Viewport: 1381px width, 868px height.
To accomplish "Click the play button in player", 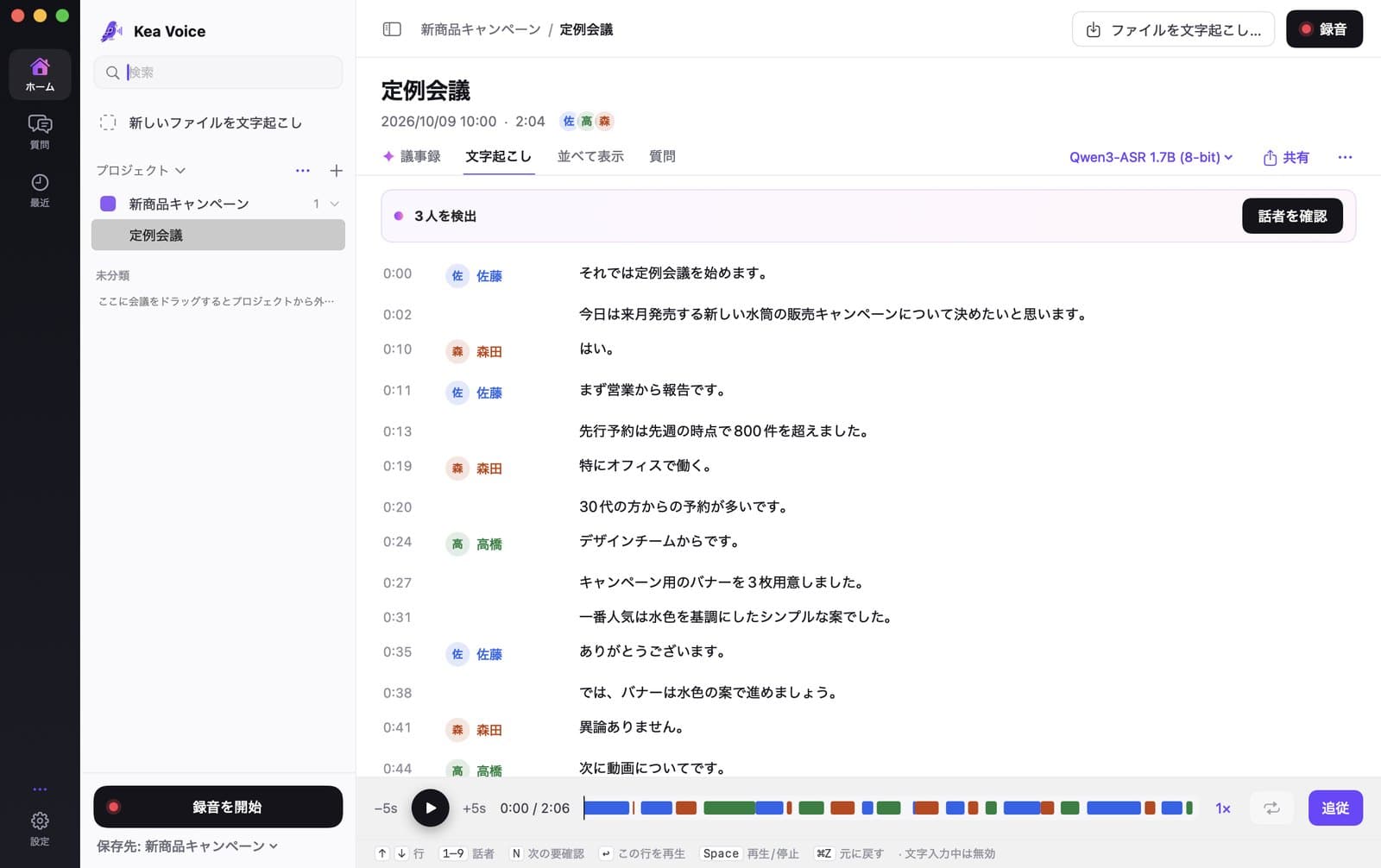I will [430, 808].
